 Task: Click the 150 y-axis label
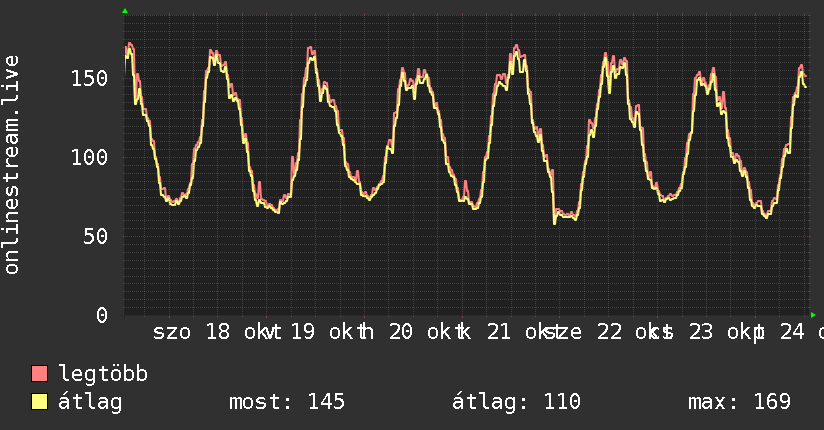pyautogui.click(x=89, y=78)
